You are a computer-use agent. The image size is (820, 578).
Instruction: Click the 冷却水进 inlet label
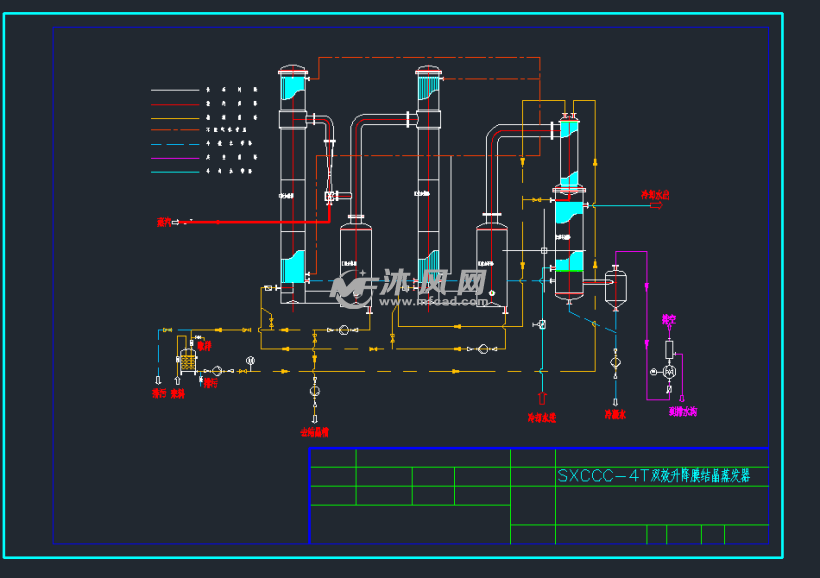[541, 417]
